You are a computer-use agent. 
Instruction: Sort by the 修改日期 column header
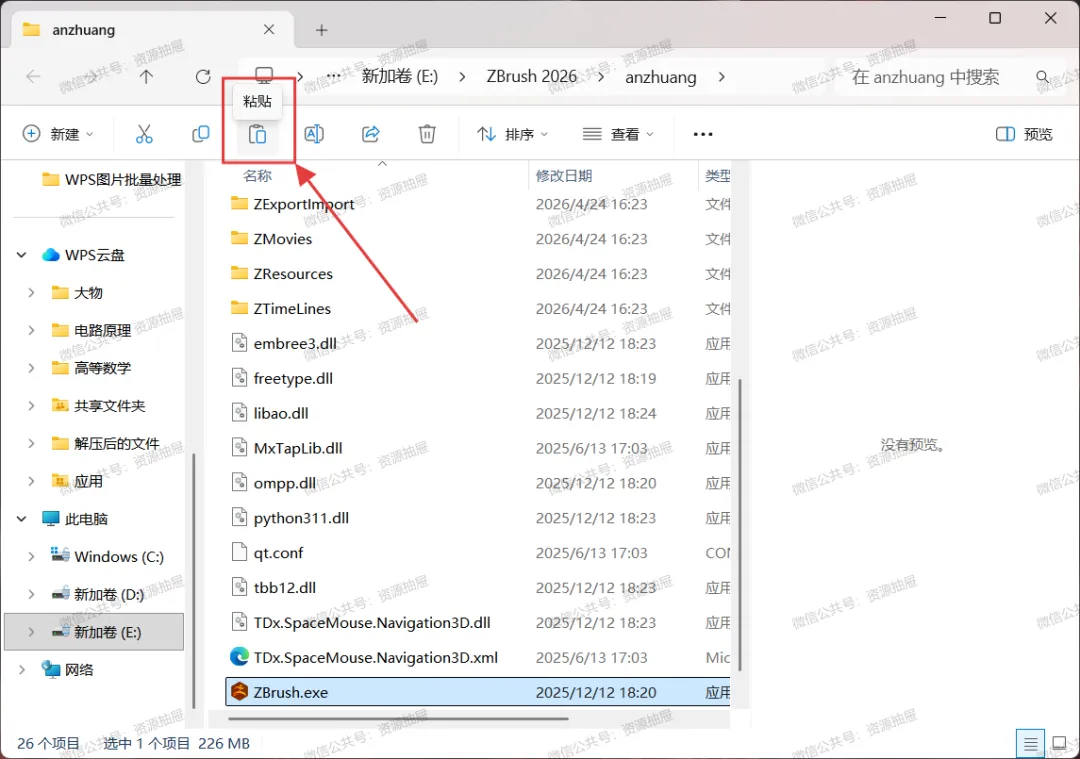point(563,176)
